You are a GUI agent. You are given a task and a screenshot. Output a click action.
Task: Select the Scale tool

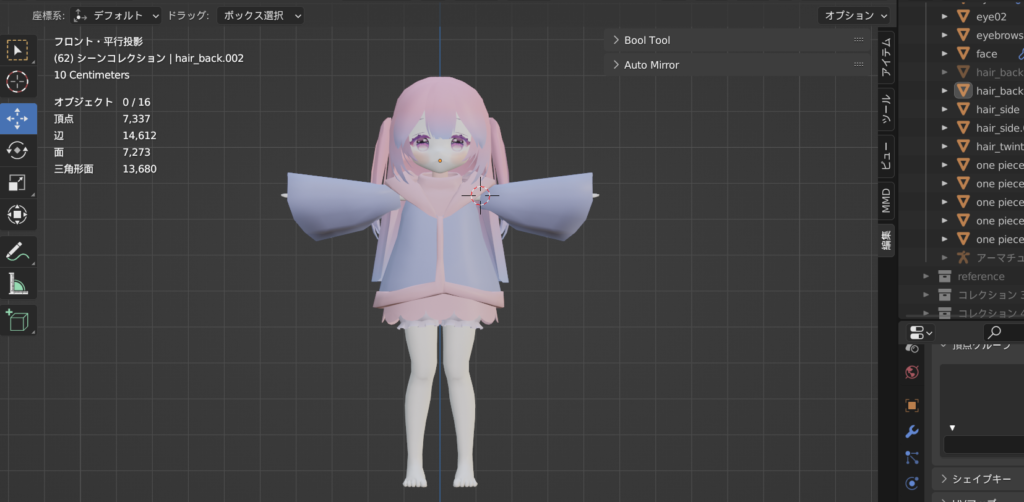tap(18, 182)
